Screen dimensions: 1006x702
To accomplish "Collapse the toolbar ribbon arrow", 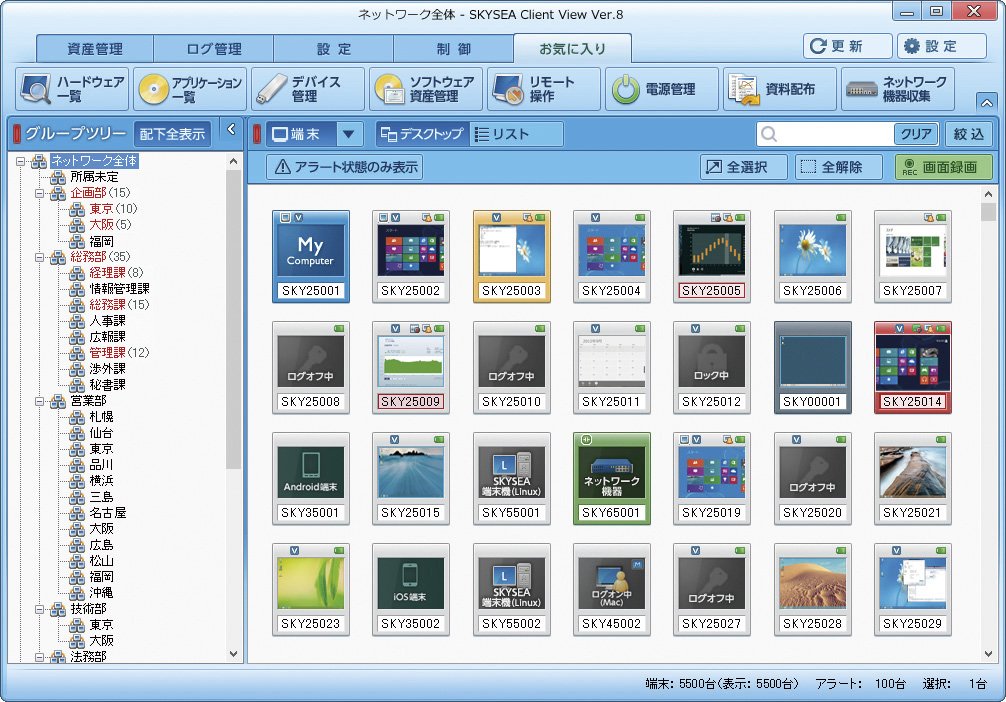I will click(987, 103).
